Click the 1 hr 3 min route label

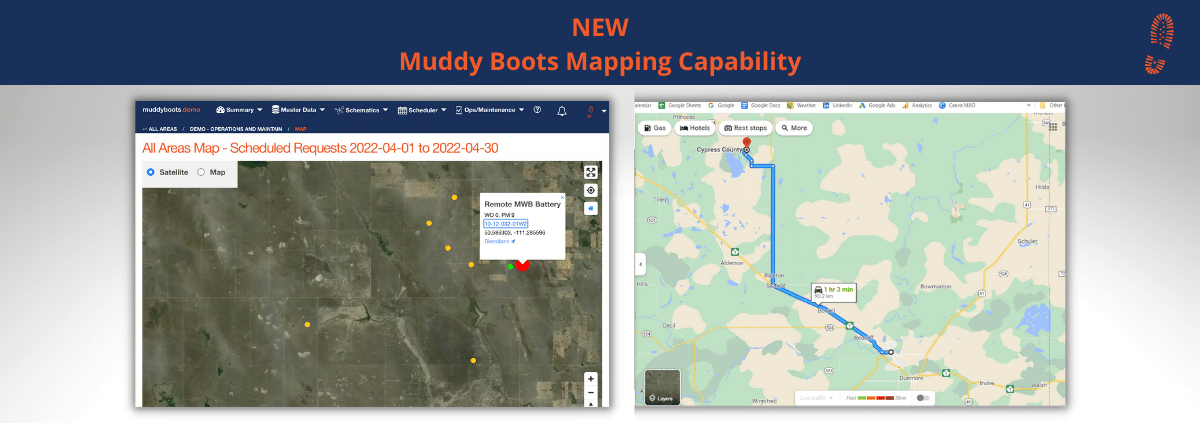coord(833,292)
